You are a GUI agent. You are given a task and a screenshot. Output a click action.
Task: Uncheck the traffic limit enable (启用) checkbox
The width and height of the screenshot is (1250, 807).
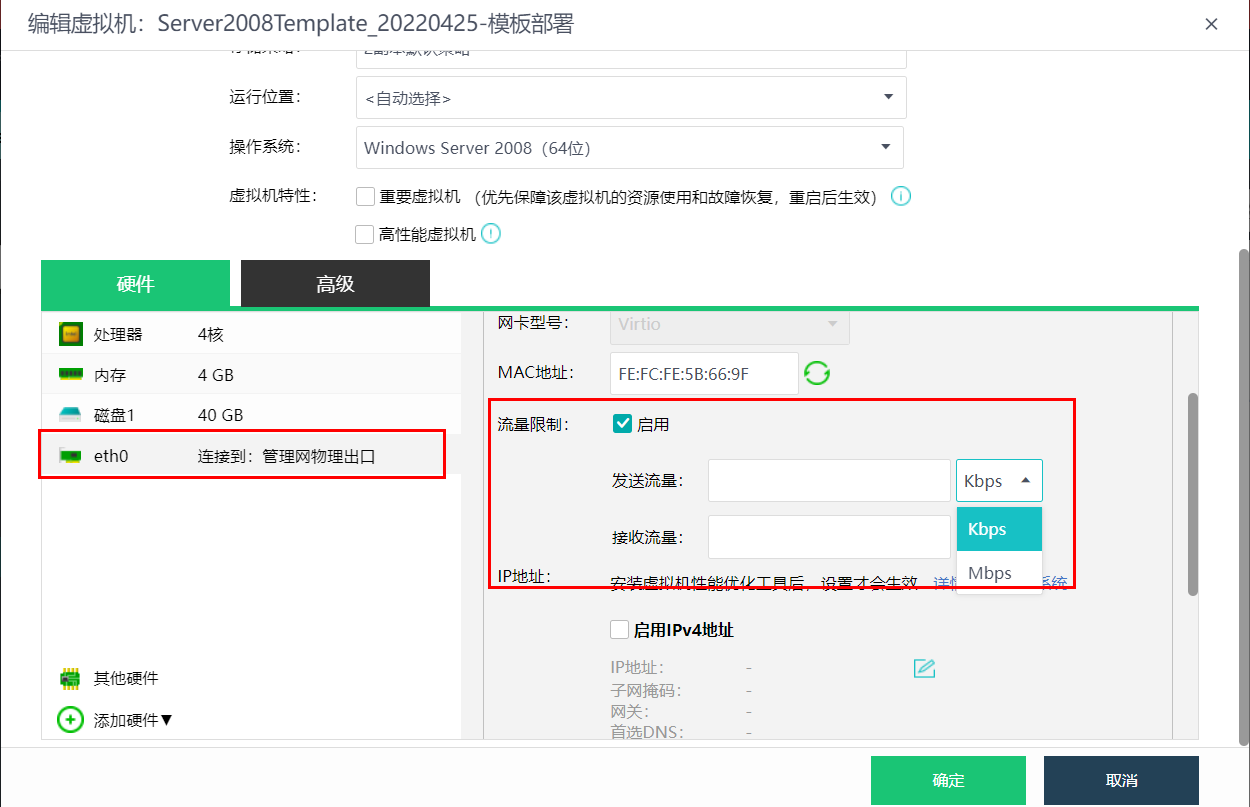tap(621, 424)
